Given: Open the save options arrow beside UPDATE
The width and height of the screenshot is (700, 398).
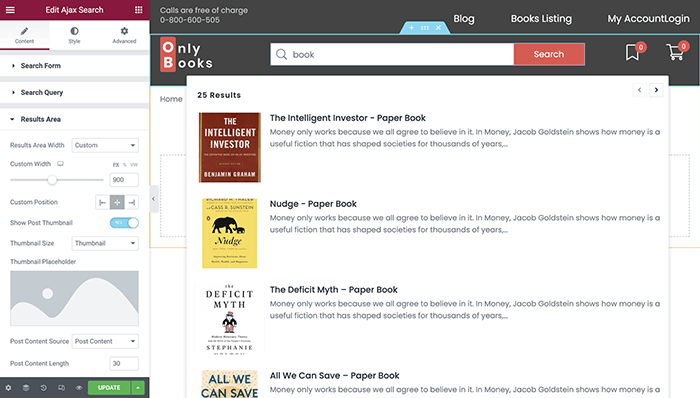Looking at the screenshot, I should pyautogui.click(x=138, y=388).
